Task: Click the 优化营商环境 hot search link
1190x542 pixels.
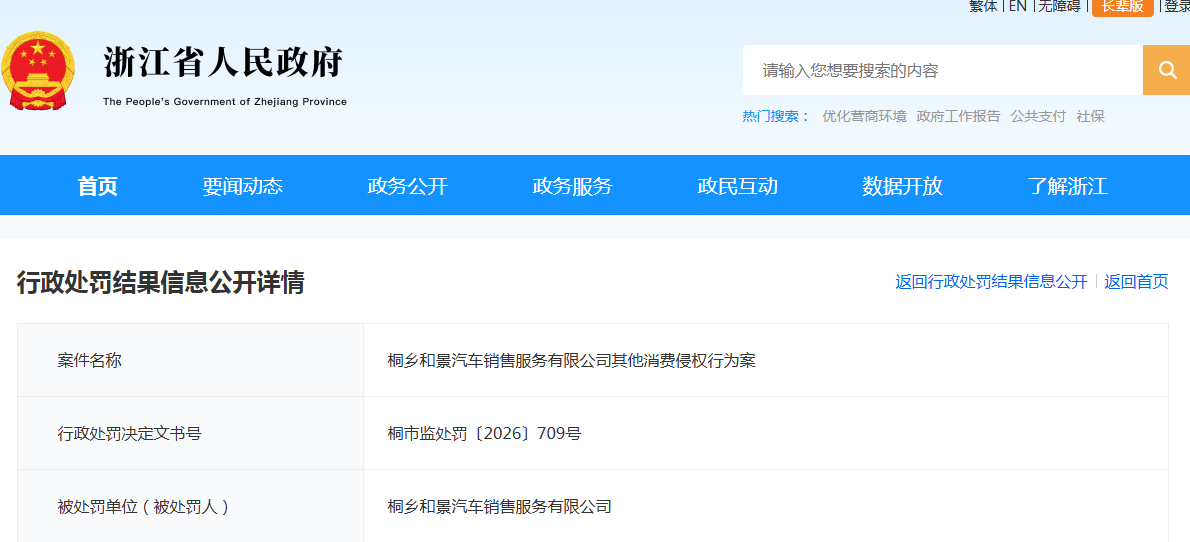Action: tap(864, 116)
